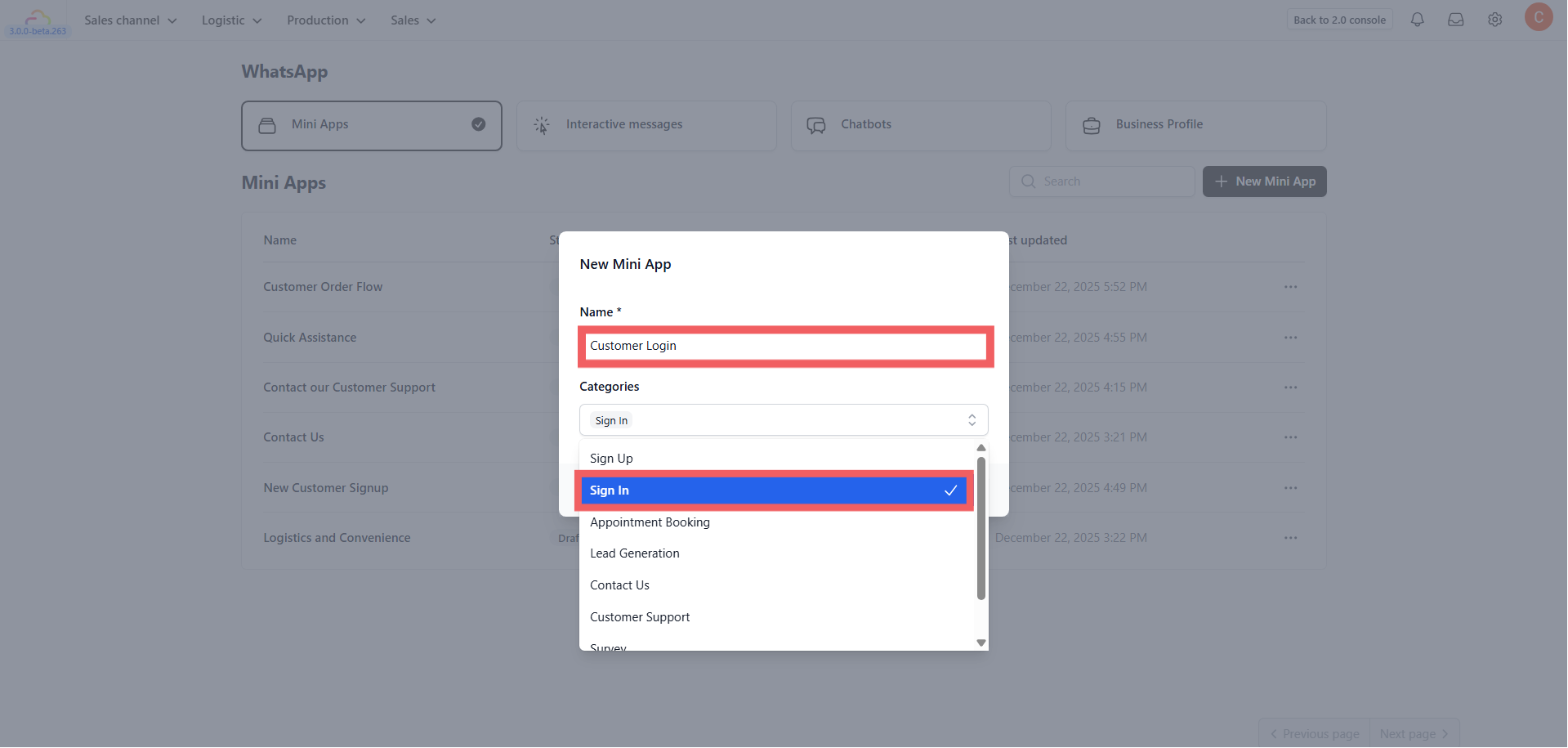Click the Name column header
This screenshot has width=1568, height=748.
pyautogui.click(x=279, y=240)
